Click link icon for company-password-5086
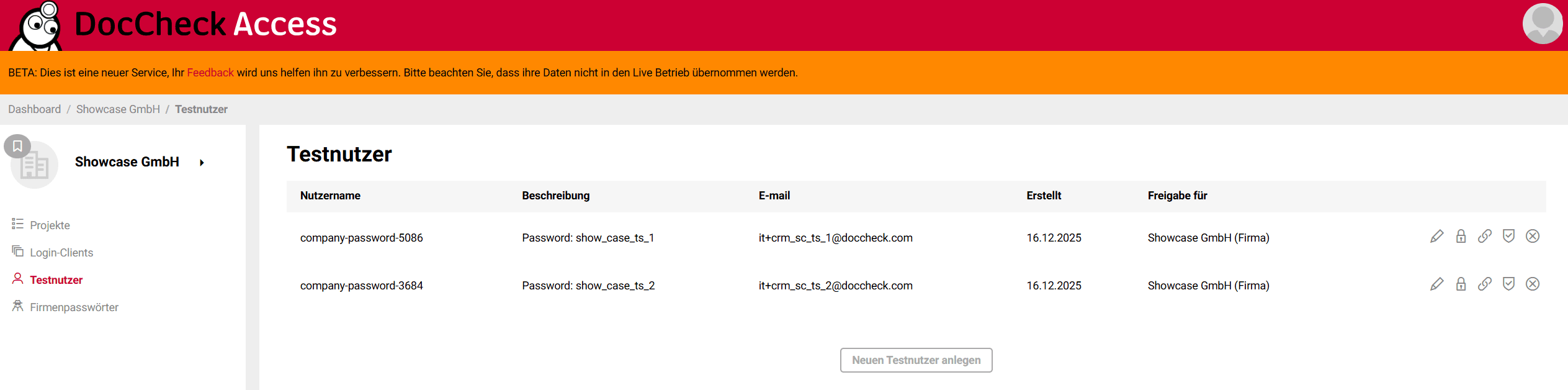1568x390 pixels. click(1484, 236)
